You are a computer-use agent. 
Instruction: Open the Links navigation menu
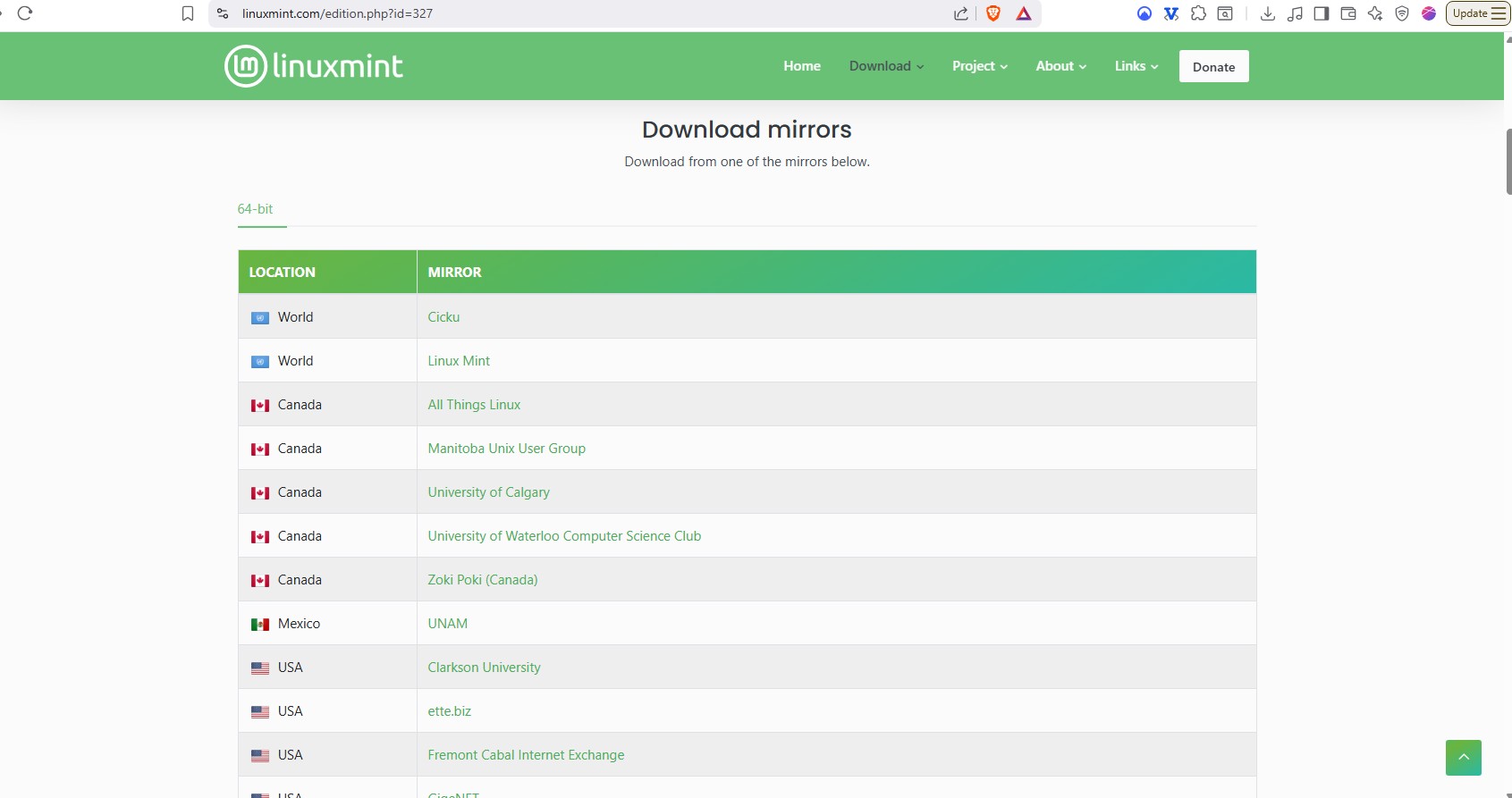point(1136,66)
